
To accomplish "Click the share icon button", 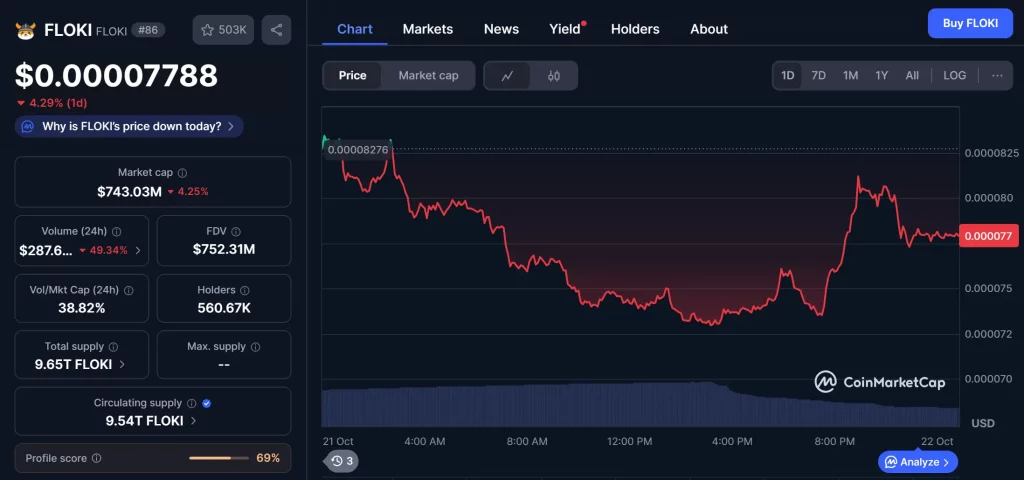I will tap(276, 30).
